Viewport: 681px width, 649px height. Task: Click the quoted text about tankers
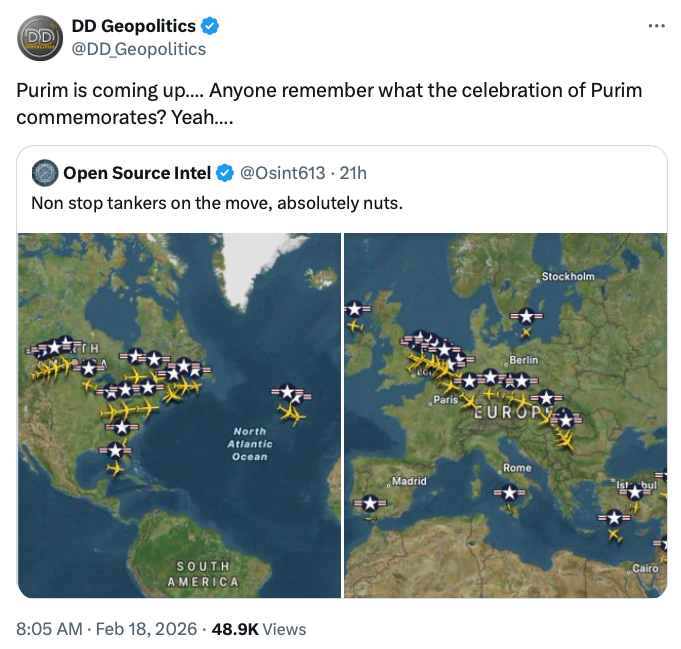click(x=216, y=204)
